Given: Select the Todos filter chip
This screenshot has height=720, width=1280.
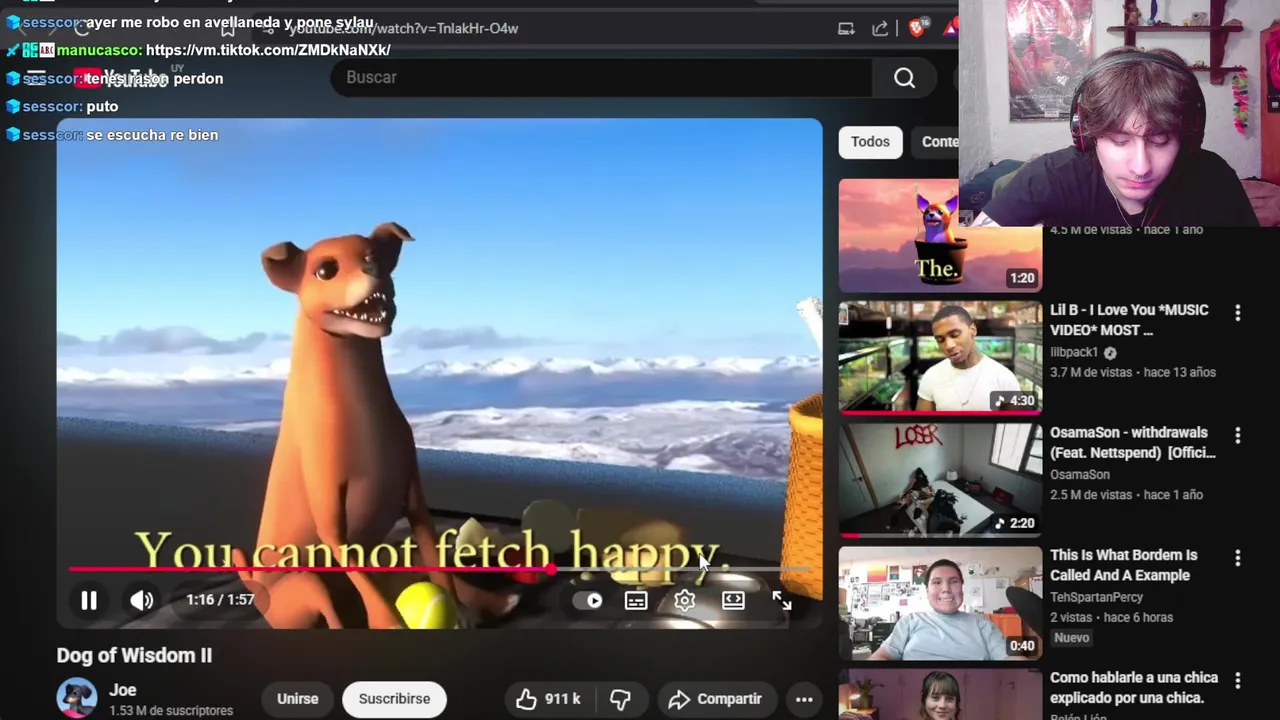Looking at the screenshot, I should 870,142.
